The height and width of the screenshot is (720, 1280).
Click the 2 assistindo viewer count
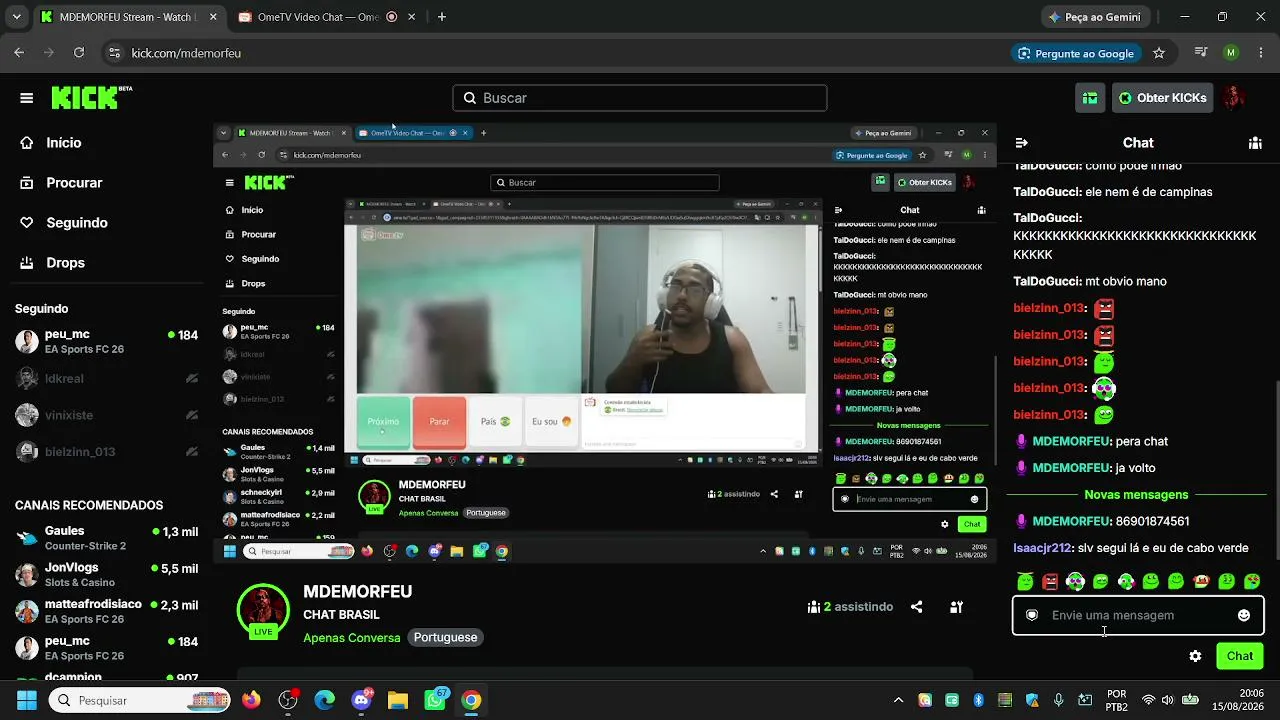851,607
